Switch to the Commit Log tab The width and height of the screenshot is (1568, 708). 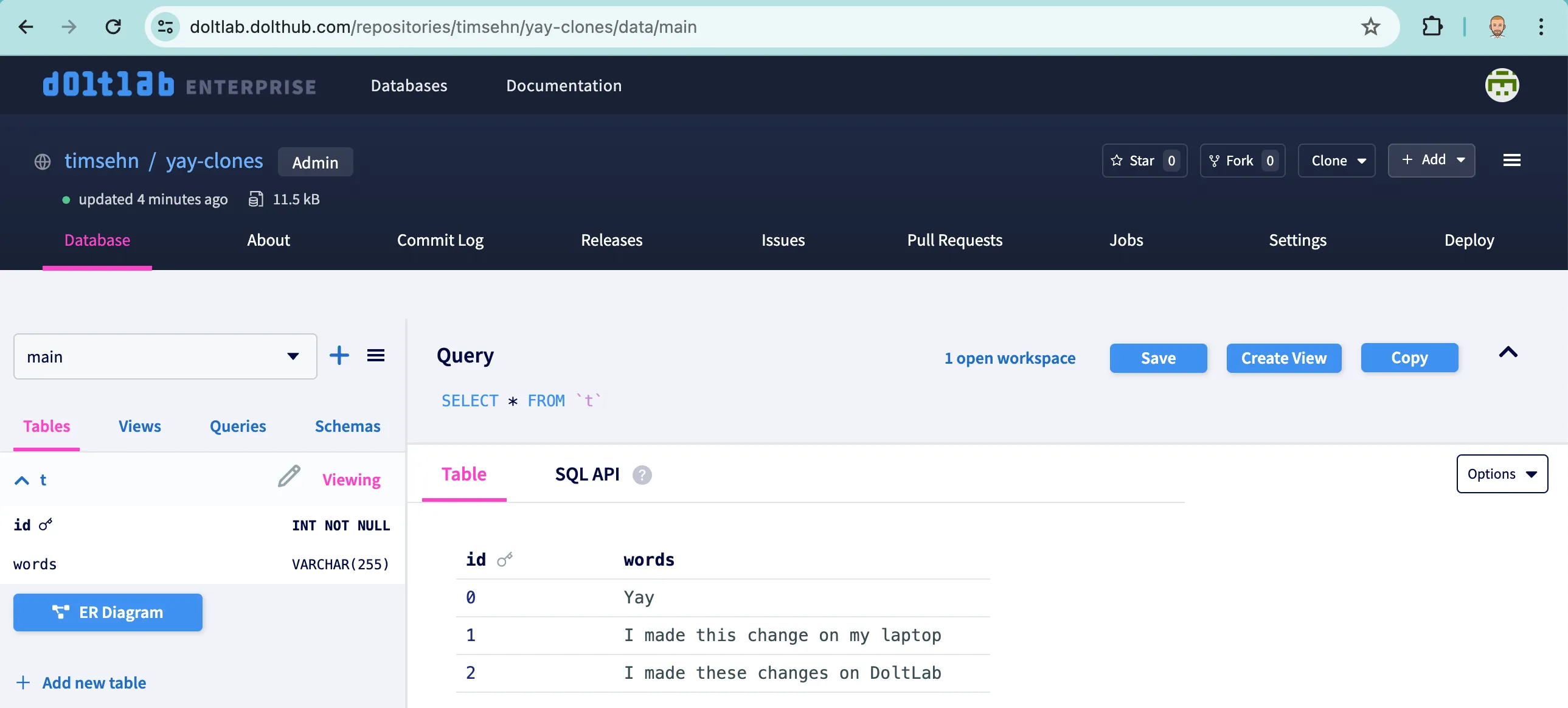click(x=440, y=240)
